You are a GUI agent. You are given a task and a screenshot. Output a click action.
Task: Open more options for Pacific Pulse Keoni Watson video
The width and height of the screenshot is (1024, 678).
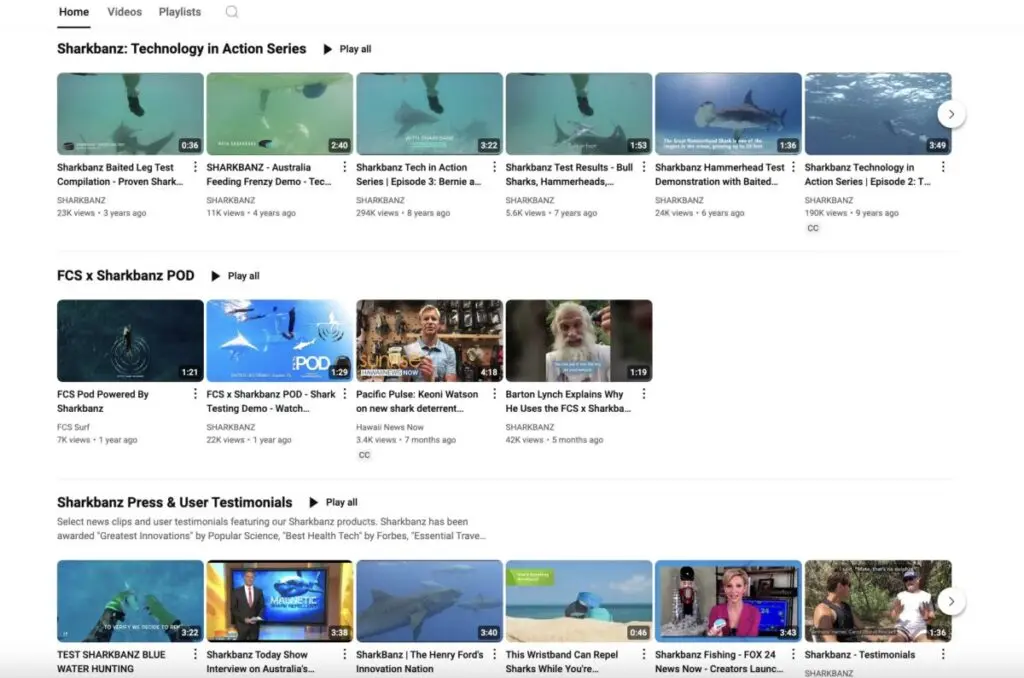pyautogui.click(x=494, y=395)
